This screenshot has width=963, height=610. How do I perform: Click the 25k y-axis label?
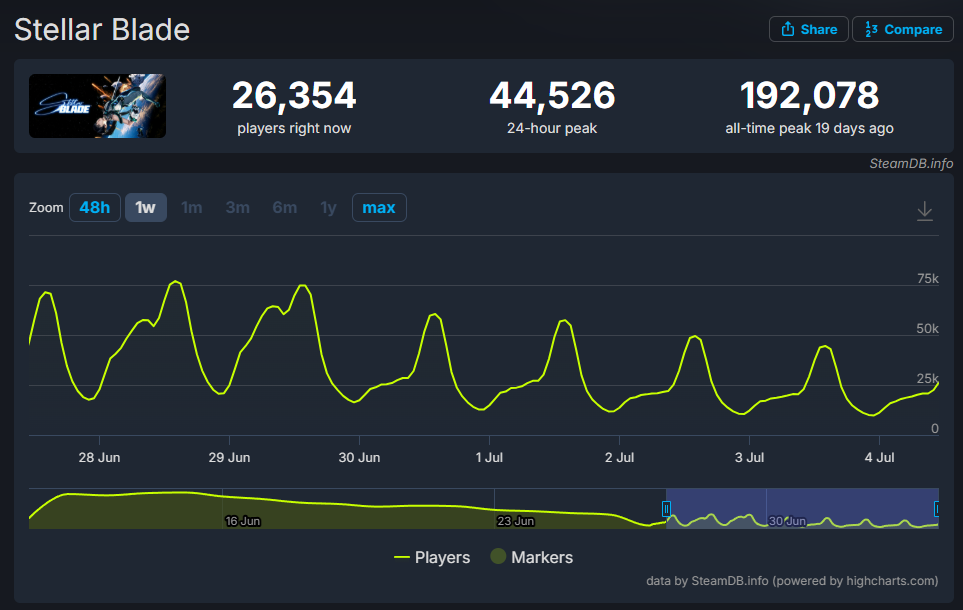pyautogui.click(x=927, y=378)
